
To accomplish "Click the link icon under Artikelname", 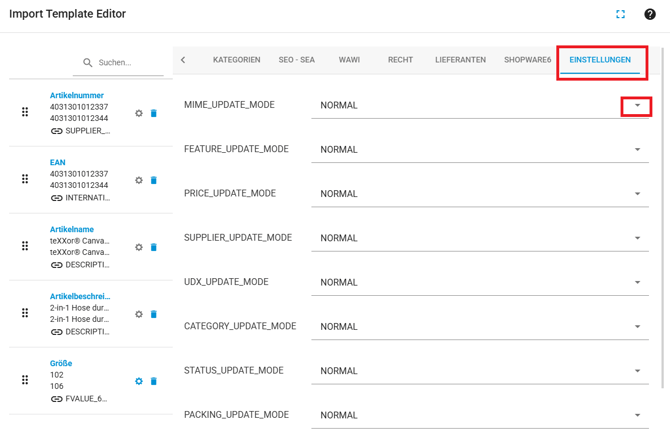I will coord(56,265).
